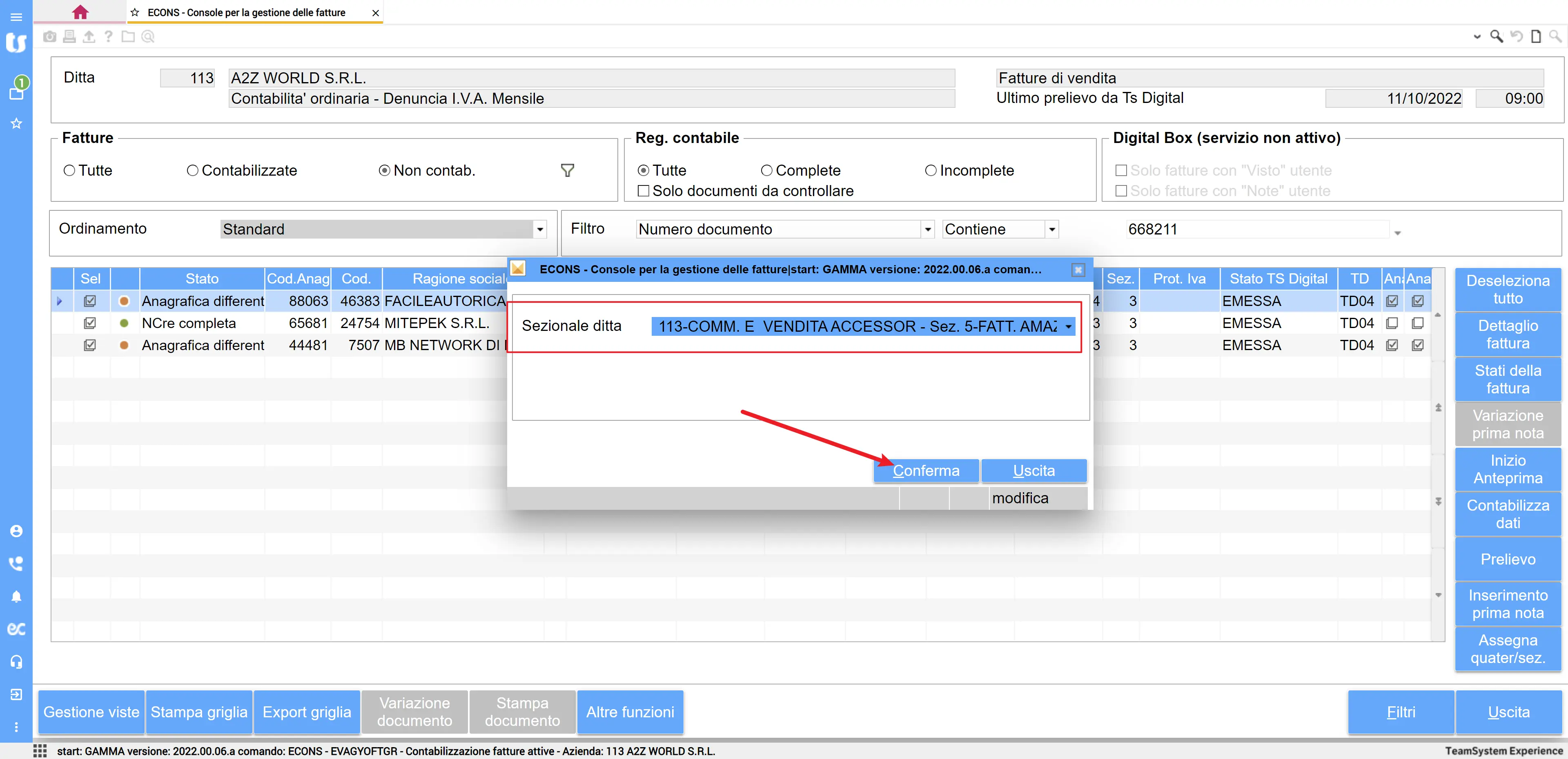1568x759 pixels.
Task: Open the Sezionale ditta dropdown
Action: click(1068, 326)
